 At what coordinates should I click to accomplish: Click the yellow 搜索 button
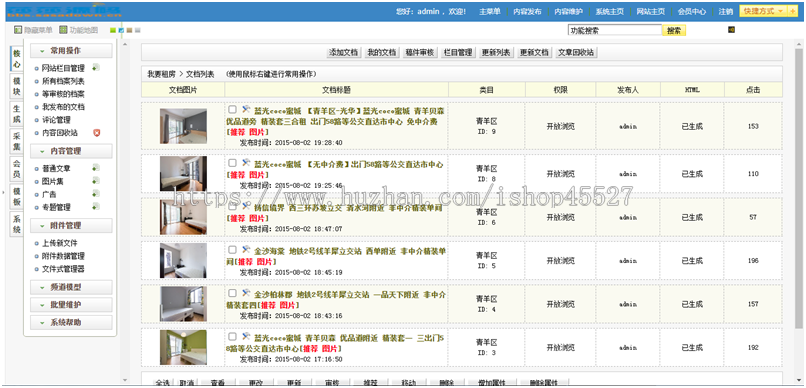click(x=674, y=30)
